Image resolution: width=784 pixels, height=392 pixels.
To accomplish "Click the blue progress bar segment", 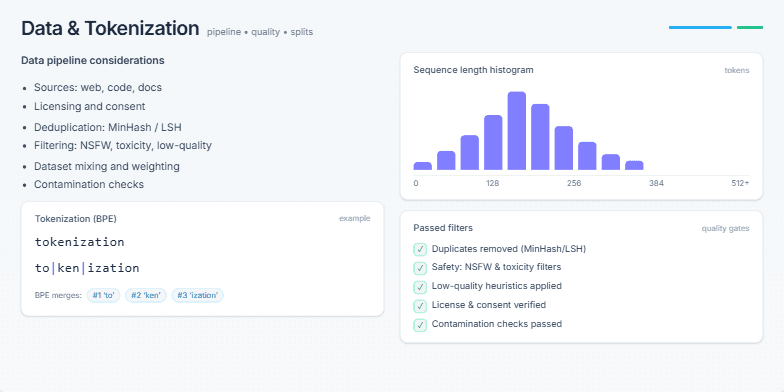I will 700,28.
